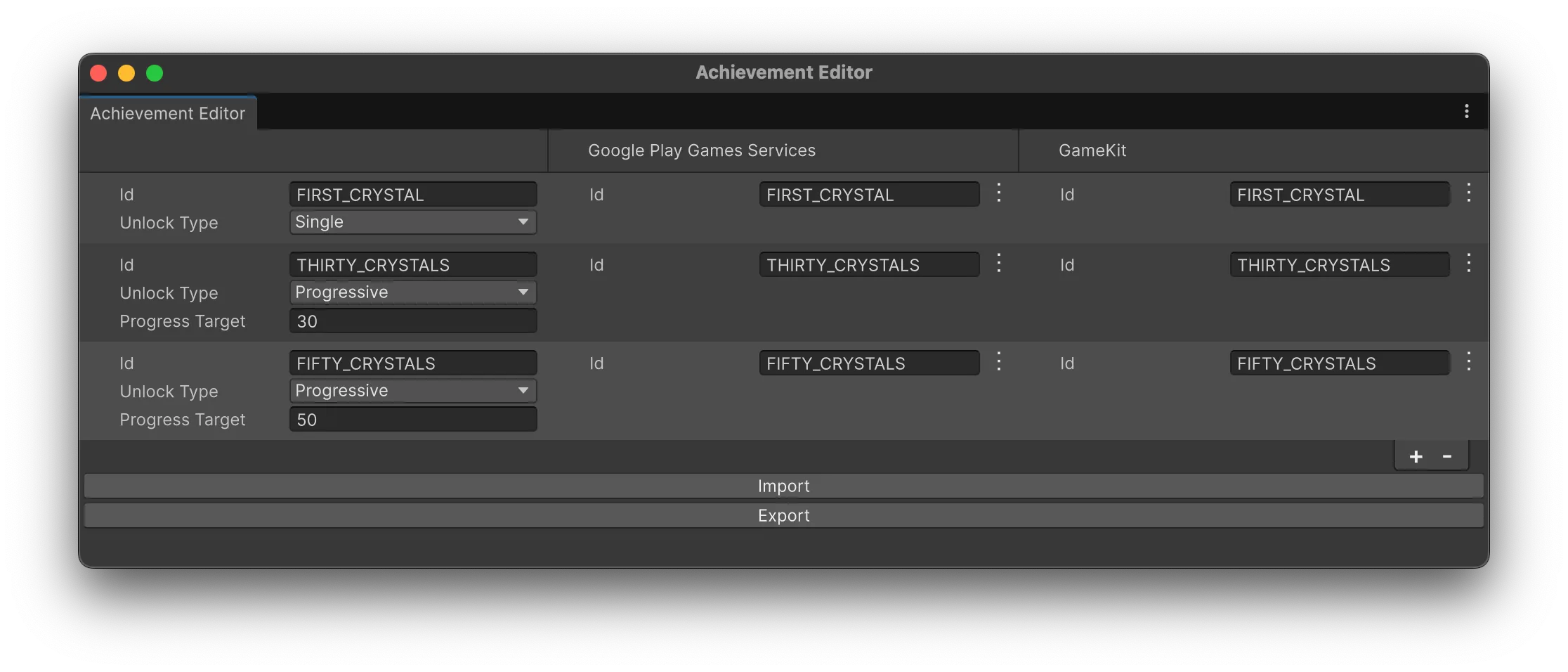Open options menu for THIRTY_CRYSTALS GameKit entry

coord(1468,263)
